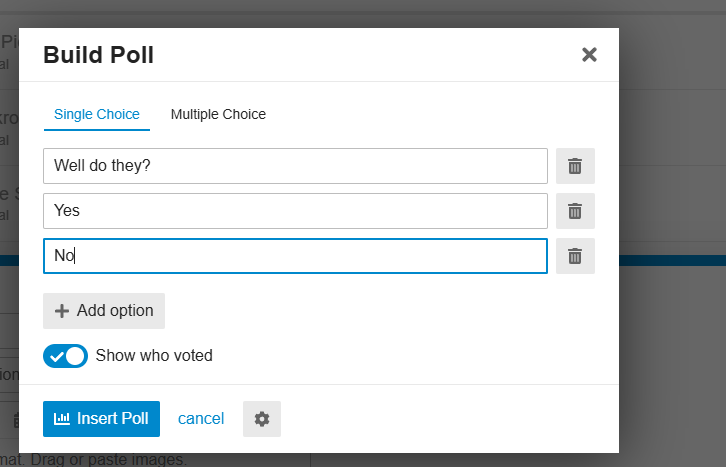Viewport: 726px width, 467px height.
Task: Switch to the Single Choice tab
Action: (97, 114)
